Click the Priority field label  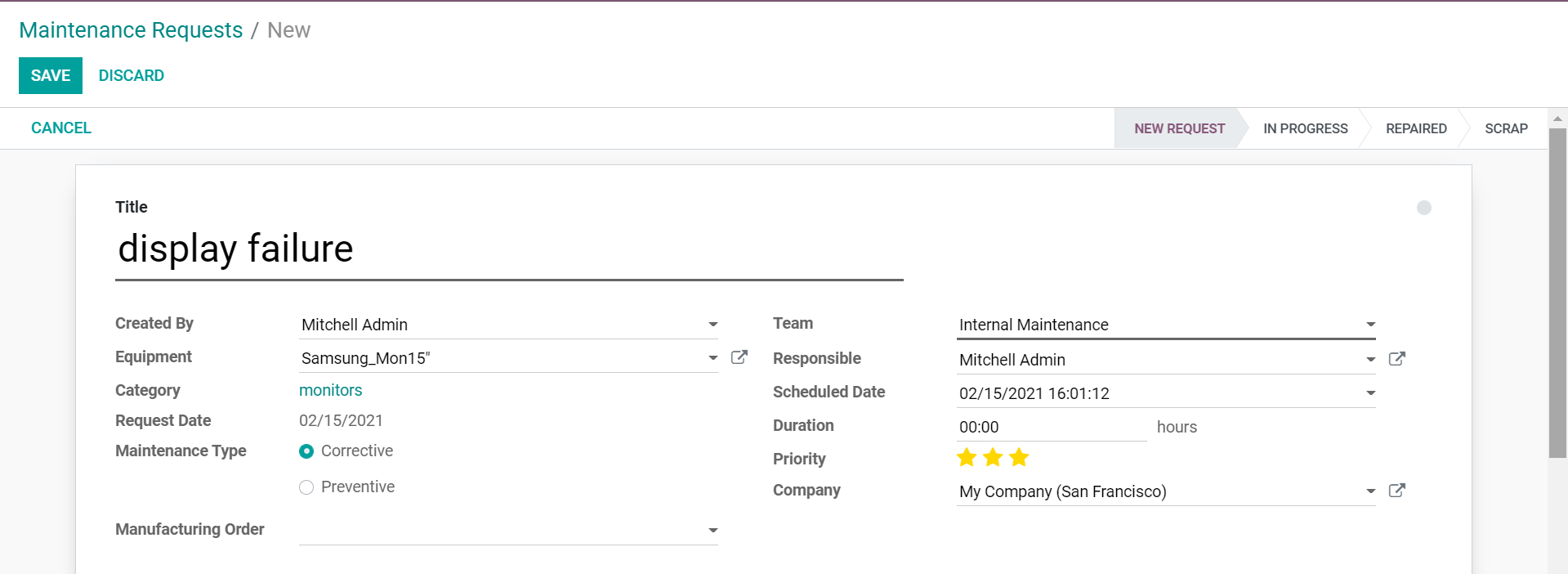click(799, 459)
